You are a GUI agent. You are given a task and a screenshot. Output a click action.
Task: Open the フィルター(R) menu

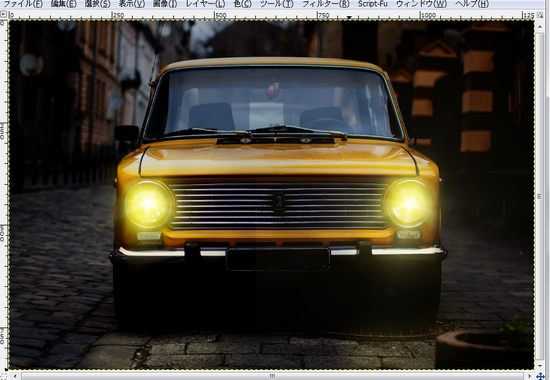pos(326,4)
